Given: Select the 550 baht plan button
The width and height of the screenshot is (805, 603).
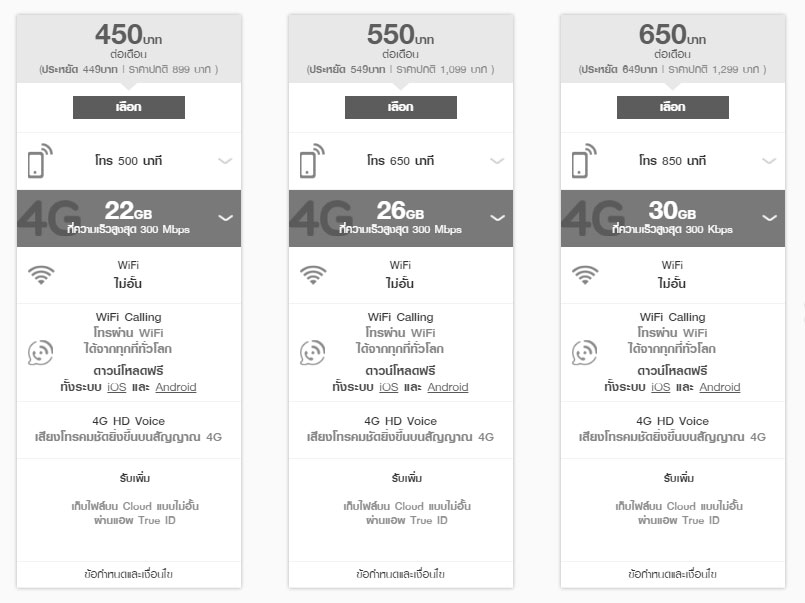Looking at the screenshot, I should pos(401,107).
